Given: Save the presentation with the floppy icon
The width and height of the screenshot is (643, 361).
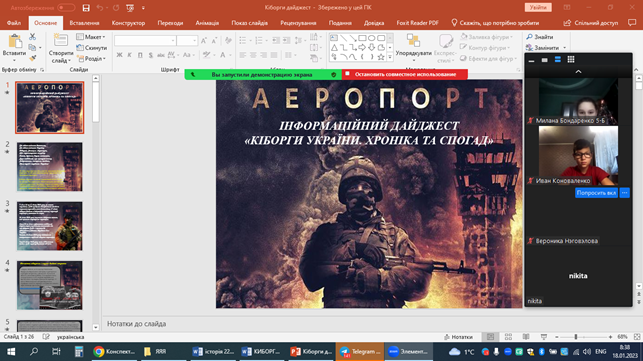Looking at the screenshot, I should 86,7.
